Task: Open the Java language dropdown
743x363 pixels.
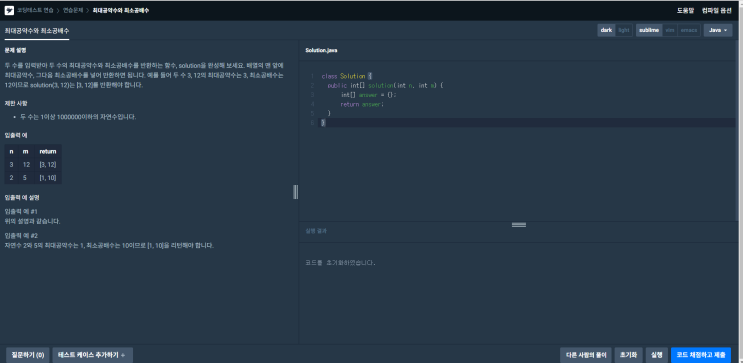Action: [x=718, y=30]
